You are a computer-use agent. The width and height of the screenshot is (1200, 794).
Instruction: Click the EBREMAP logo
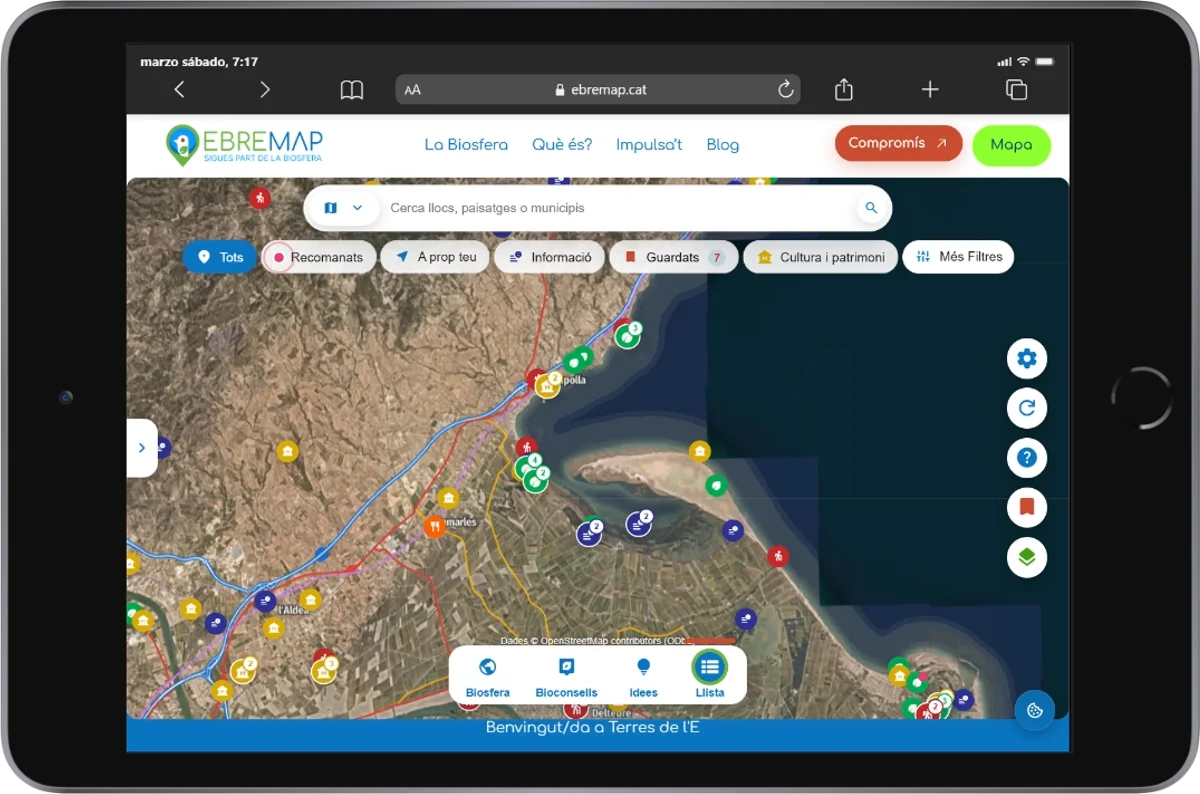click(245, 145)
